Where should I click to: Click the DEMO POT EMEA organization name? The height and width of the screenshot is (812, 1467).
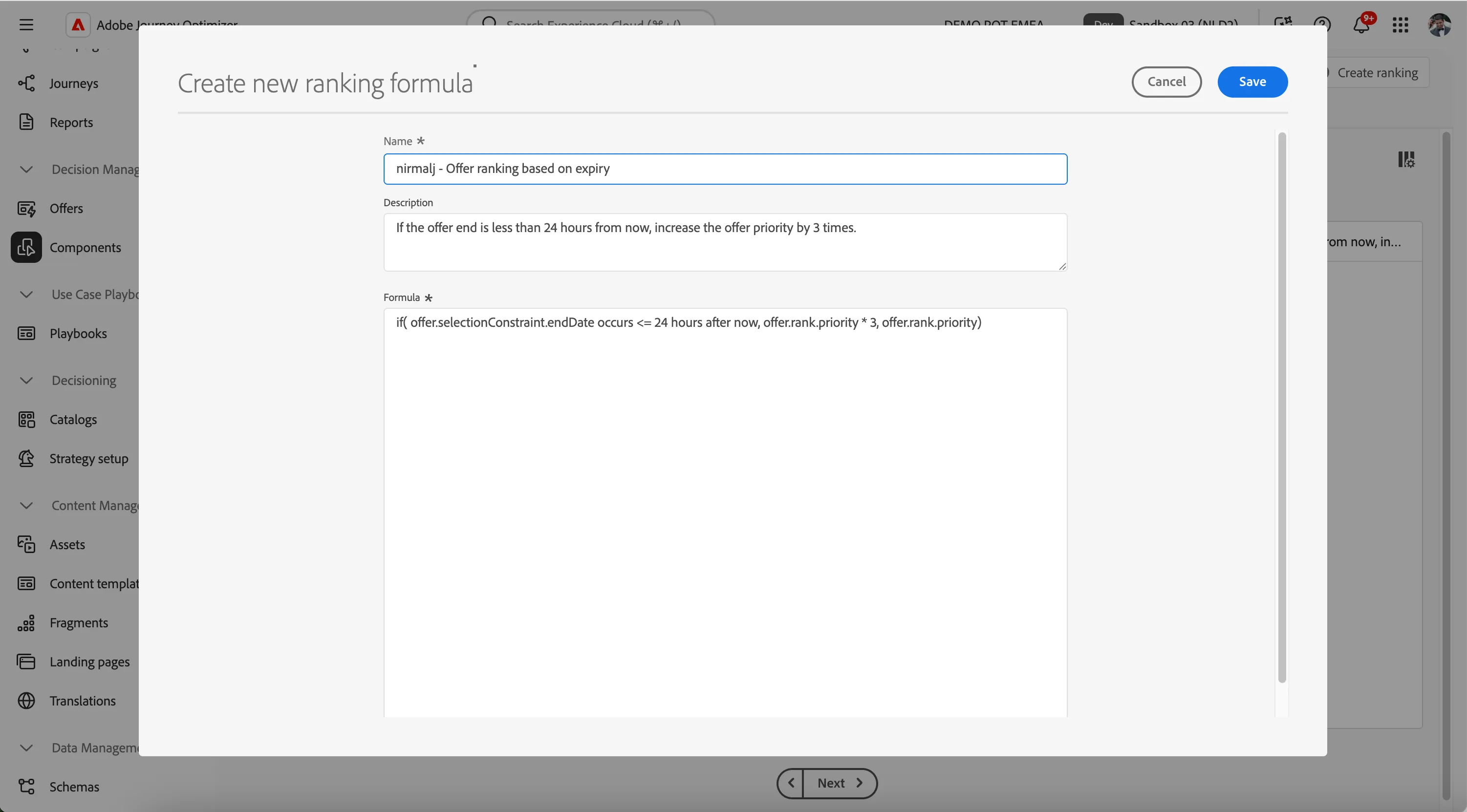[994, 24]
